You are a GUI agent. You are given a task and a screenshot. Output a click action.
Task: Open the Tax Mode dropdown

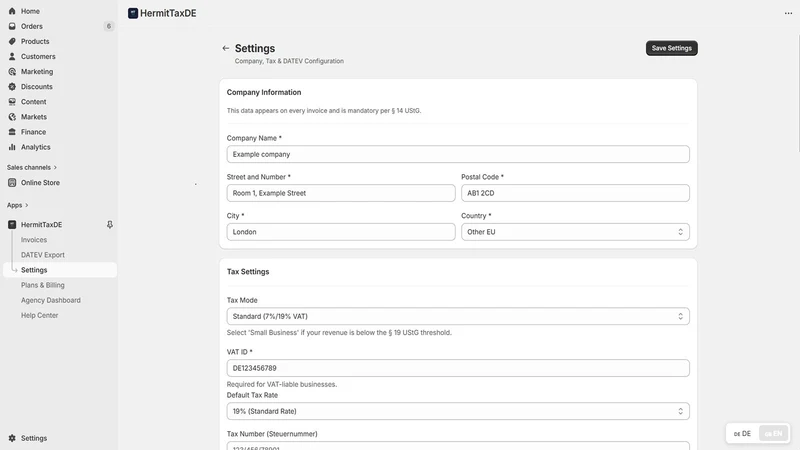[458, 316]
